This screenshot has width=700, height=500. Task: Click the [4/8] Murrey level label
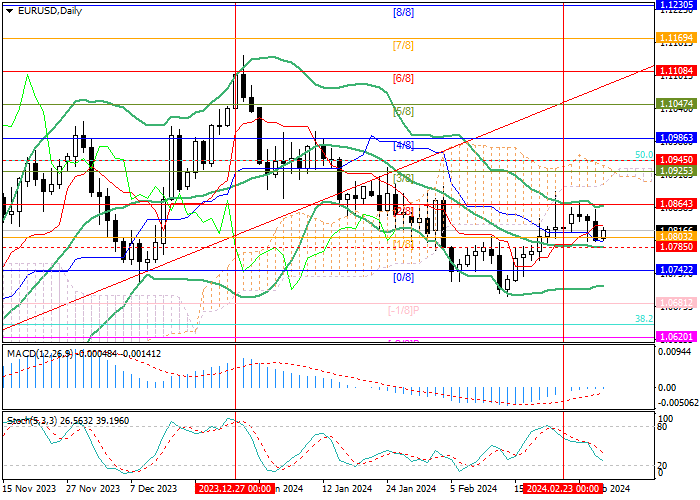[403, 145]
